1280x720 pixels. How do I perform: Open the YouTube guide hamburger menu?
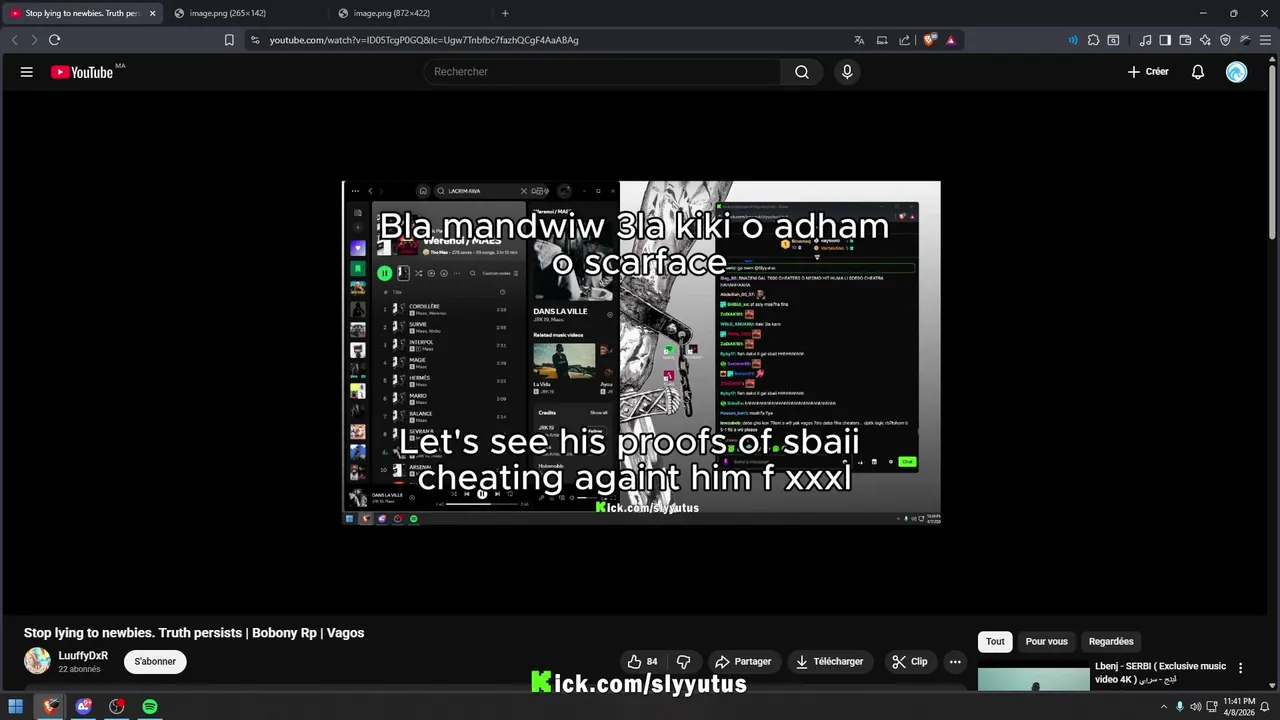click(x=27, y=72)
